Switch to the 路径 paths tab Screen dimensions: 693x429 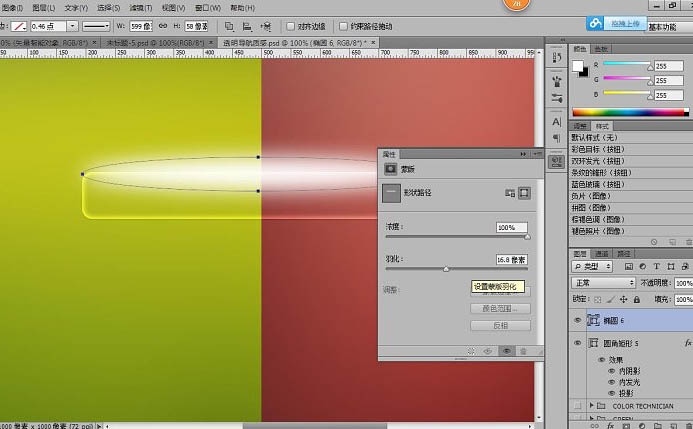[623, 254]
